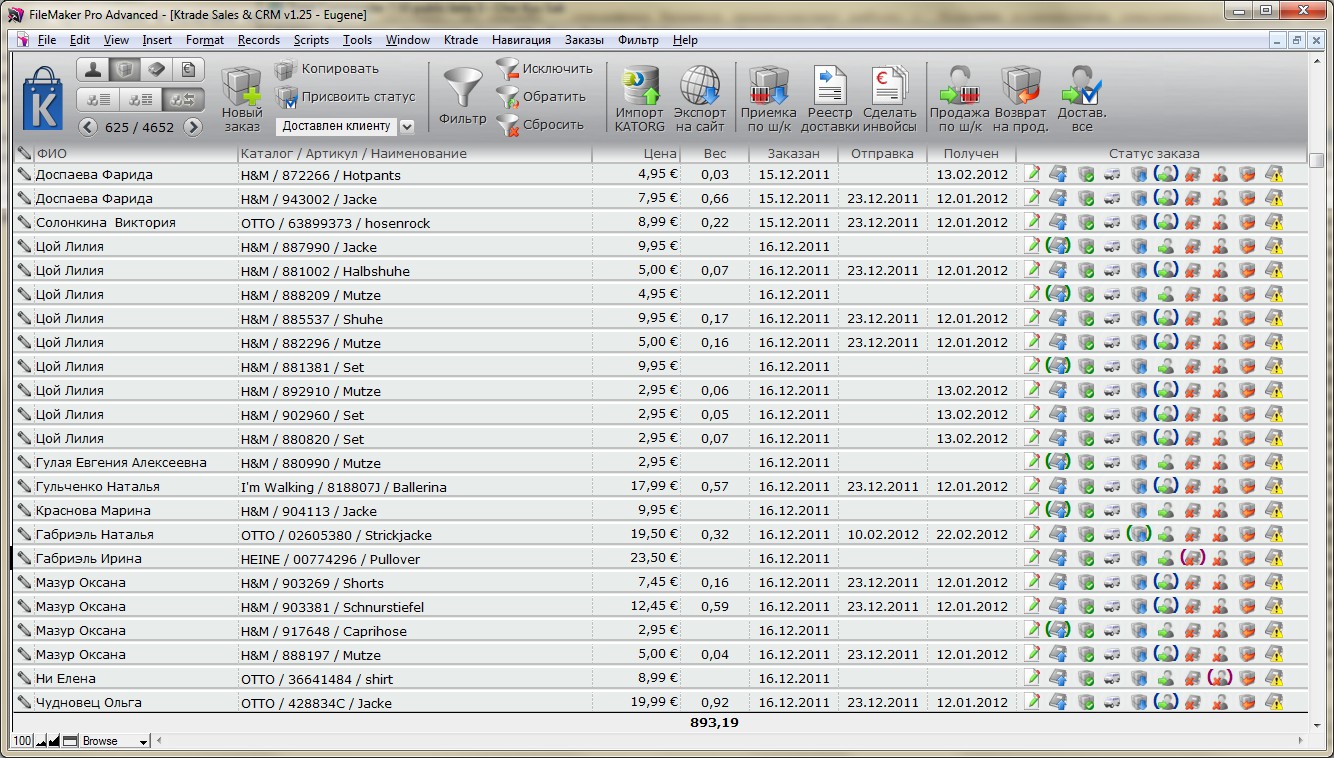Switch to the box (orders) section button

124,70
